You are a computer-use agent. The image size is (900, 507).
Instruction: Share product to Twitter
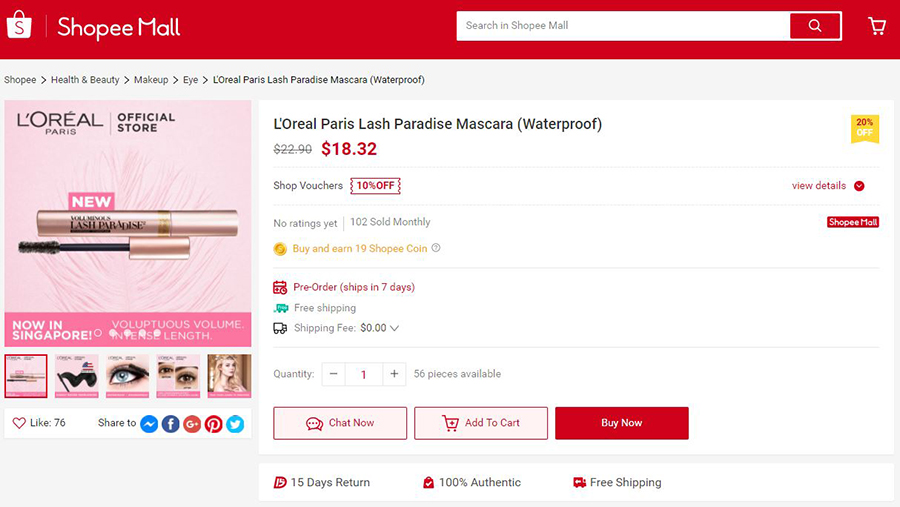click(235, 424)
